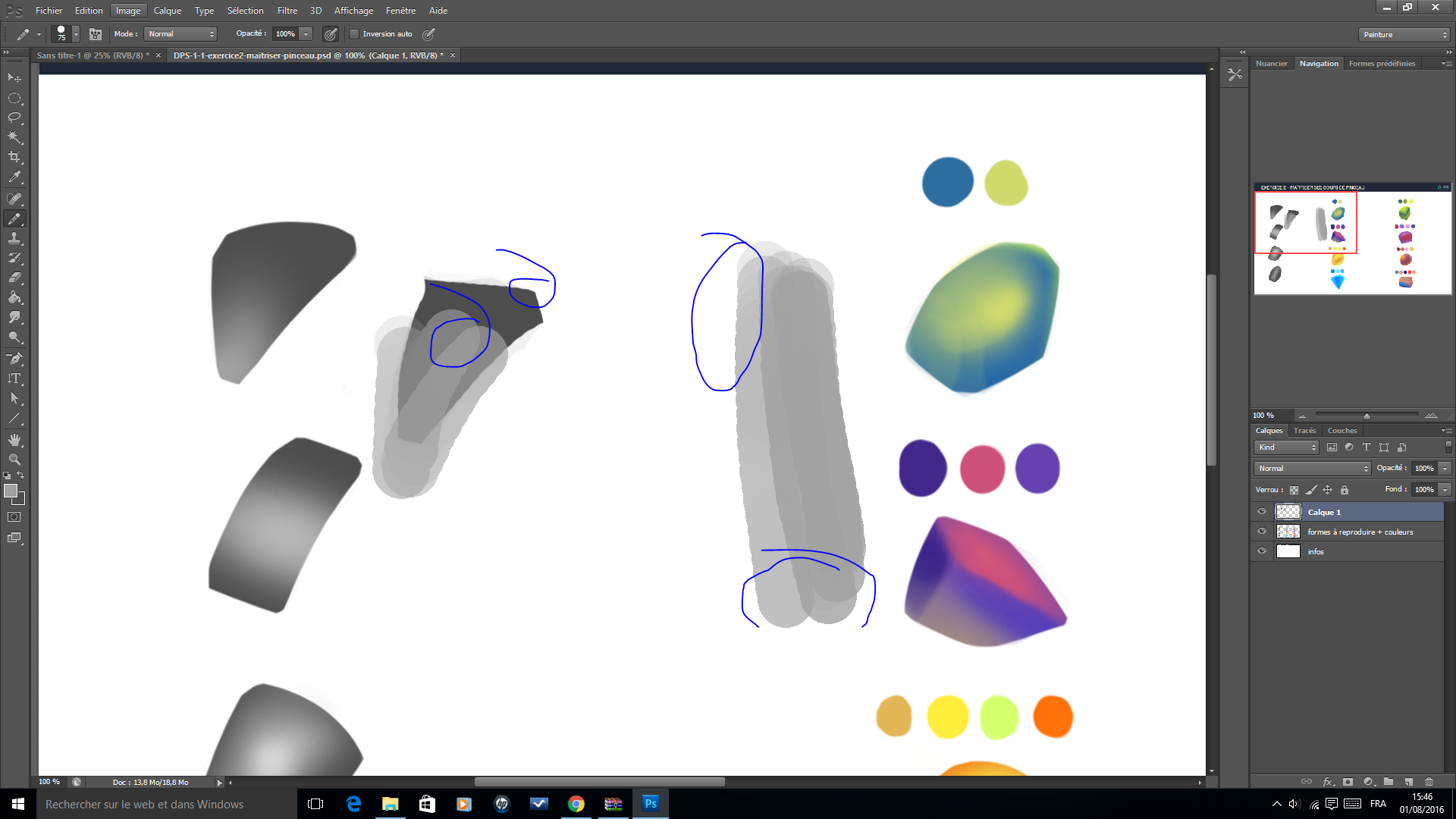This screenshot has width=1456, height=819.
Task: Select the Horizontal Type tool
Action: pyautogui.click(x=14, y=378)
